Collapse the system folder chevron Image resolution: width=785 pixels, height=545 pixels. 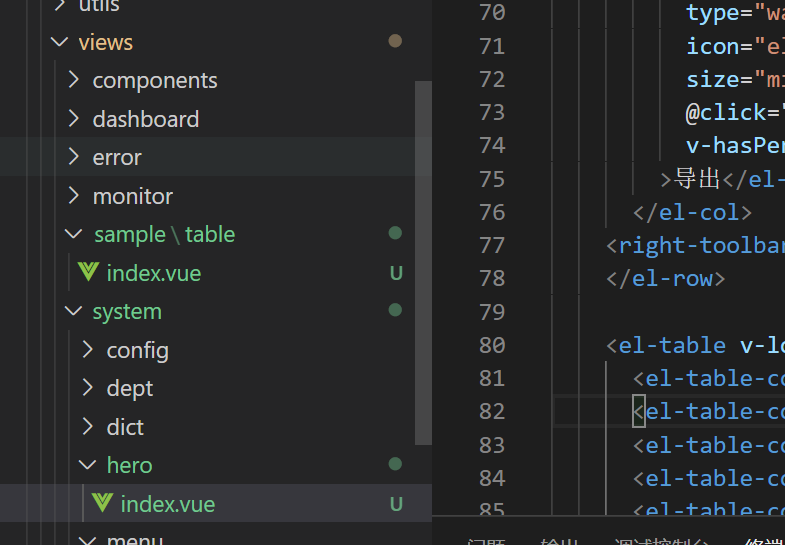[x=73, y=311]
